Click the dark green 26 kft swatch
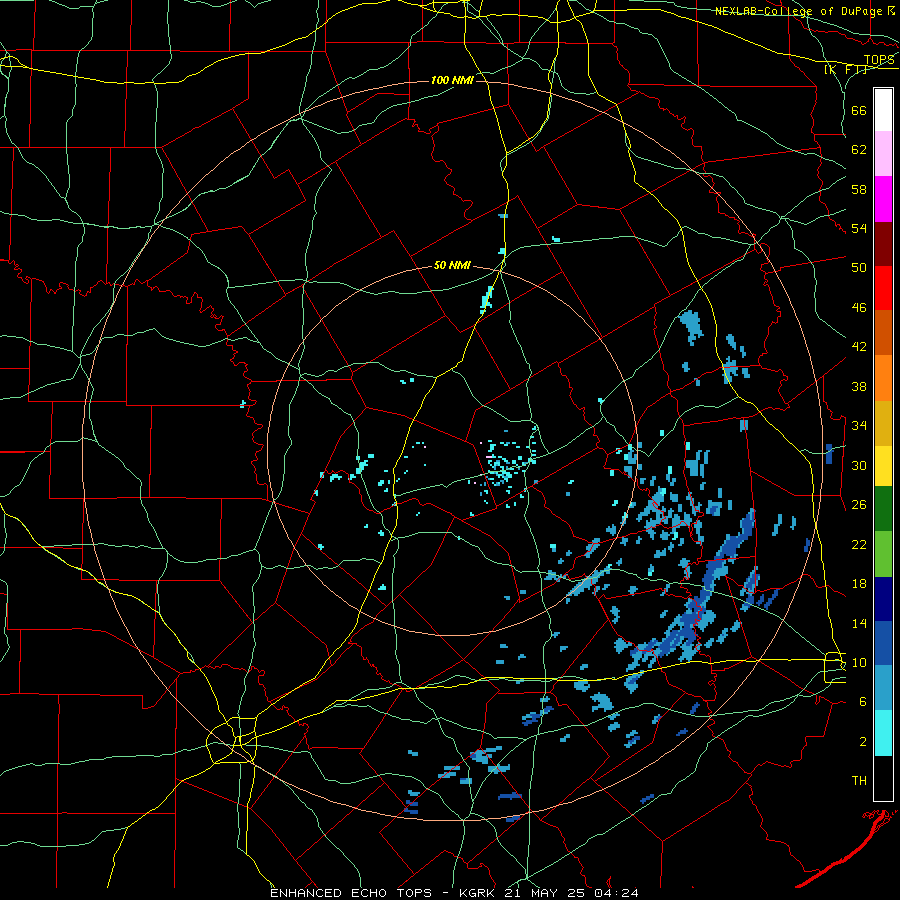 point(883,509)
